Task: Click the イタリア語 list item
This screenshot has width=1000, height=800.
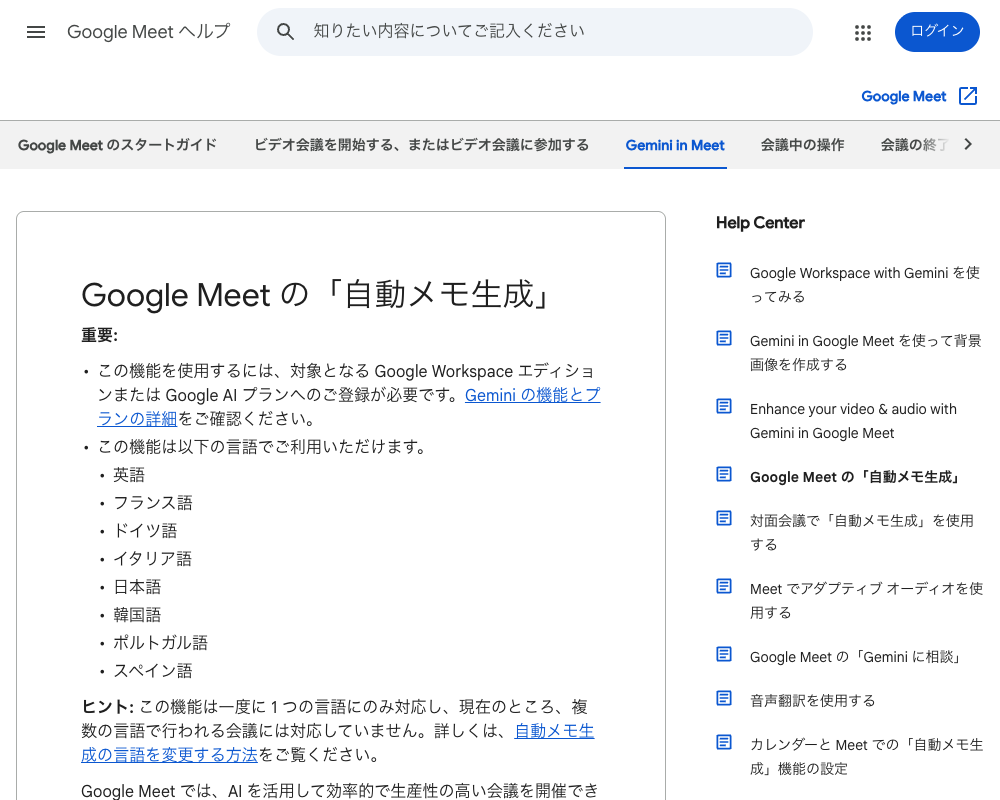Action: pos(152,559)
